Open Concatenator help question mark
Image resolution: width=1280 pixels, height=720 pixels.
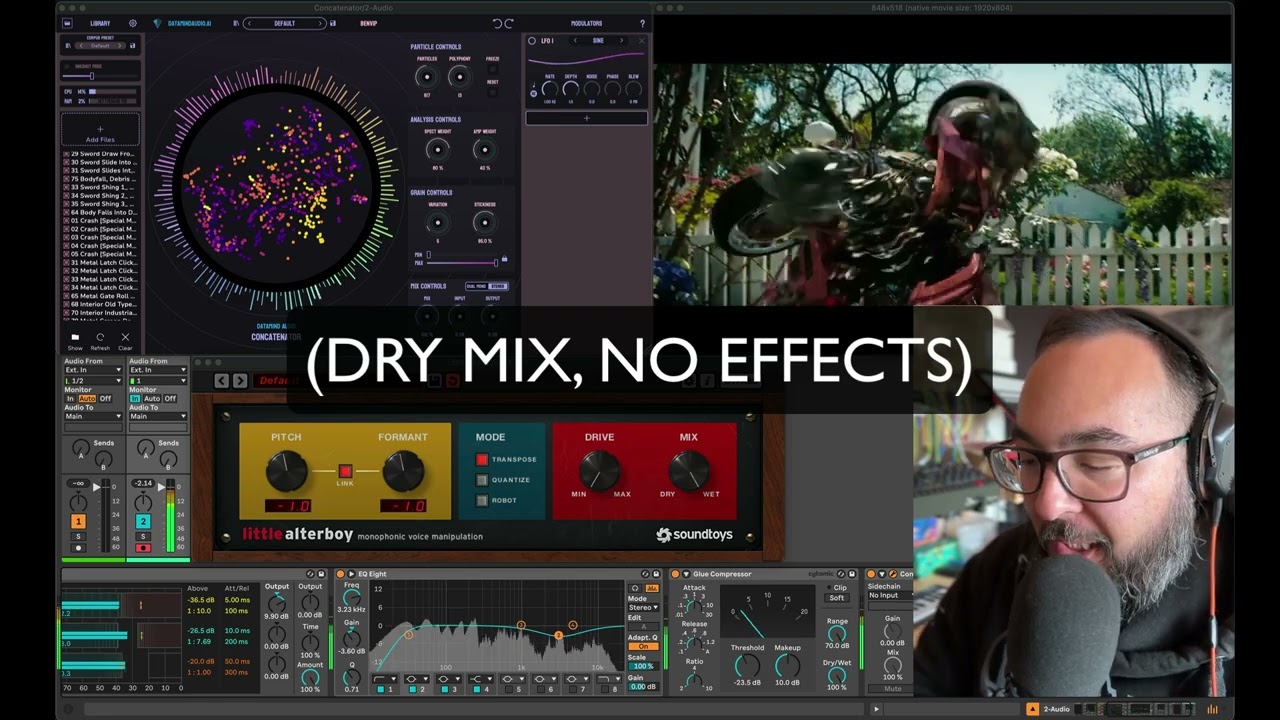tap(642, 23)
